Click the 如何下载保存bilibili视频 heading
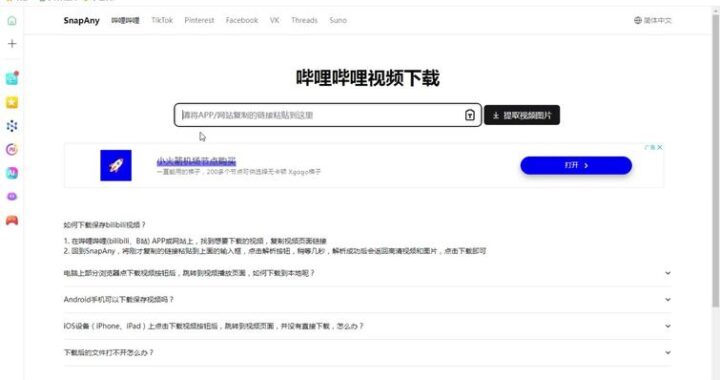This screenshot has width=720, height=380. [x=104, y=225]
